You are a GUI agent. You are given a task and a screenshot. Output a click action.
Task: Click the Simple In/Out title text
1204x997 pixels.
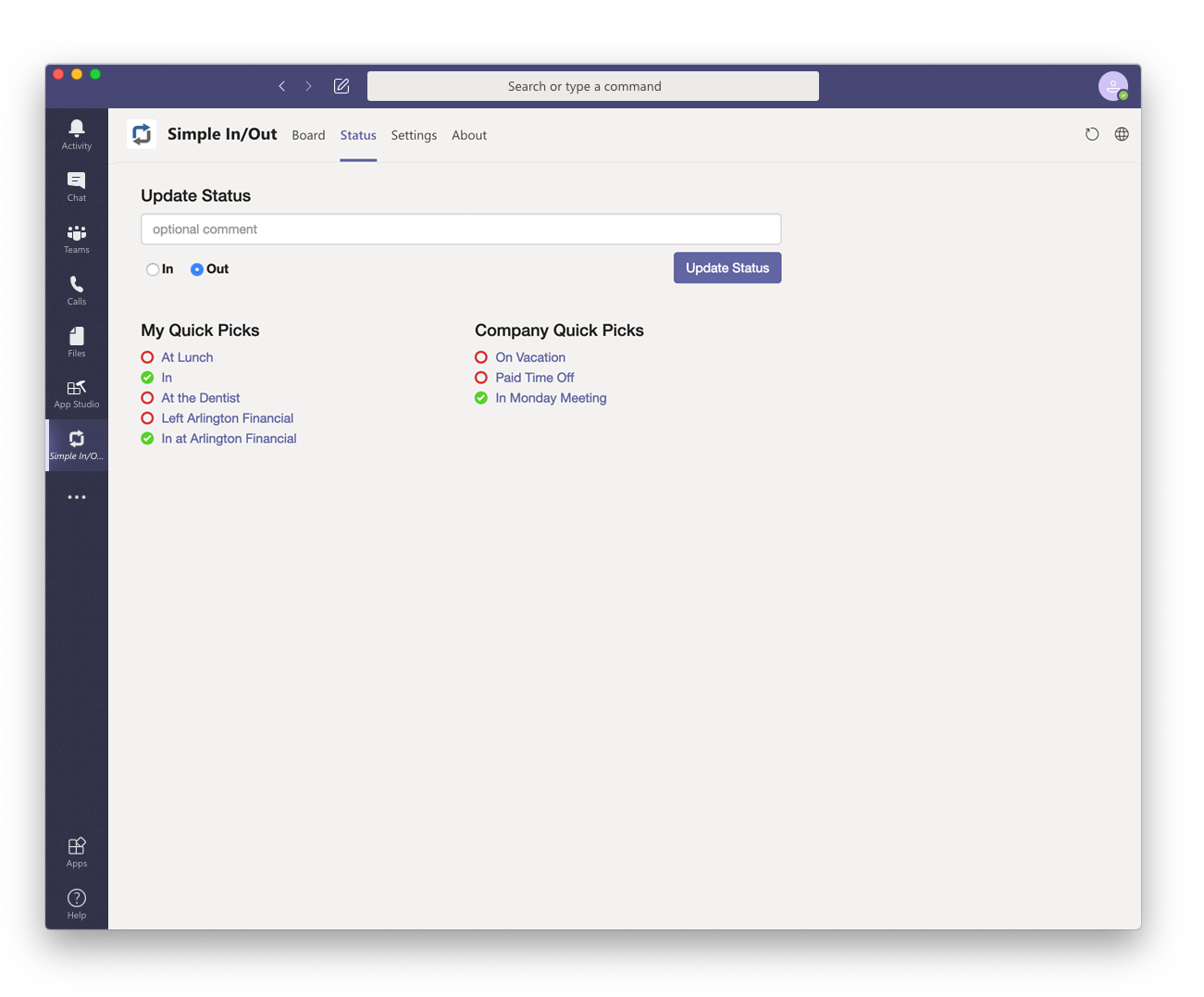click(x=222, y=134)
